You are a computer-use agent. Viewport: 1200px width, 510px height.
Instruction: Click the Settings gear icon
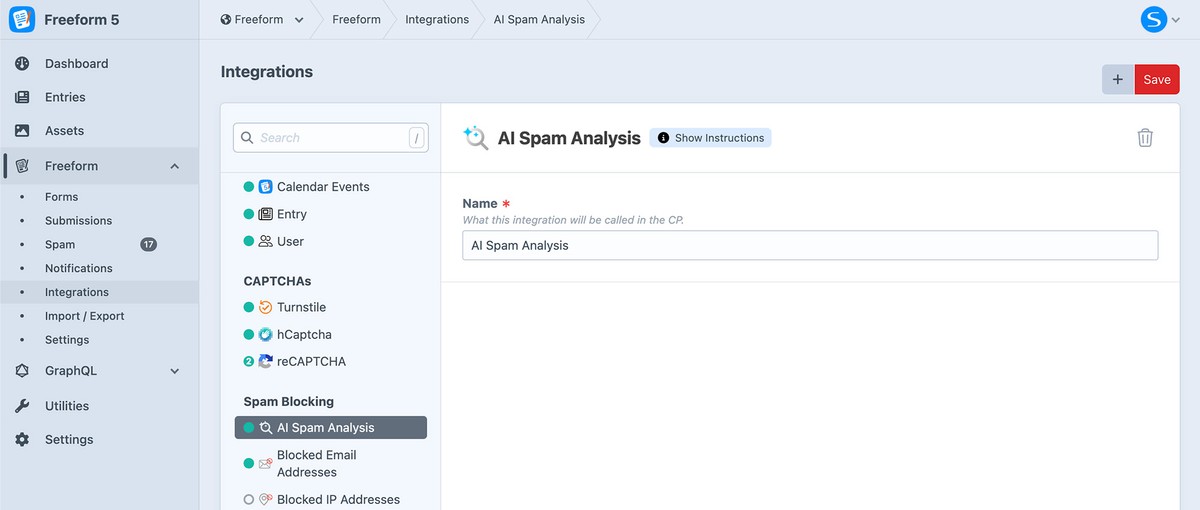pyautogui.click(x=22, y=440)
